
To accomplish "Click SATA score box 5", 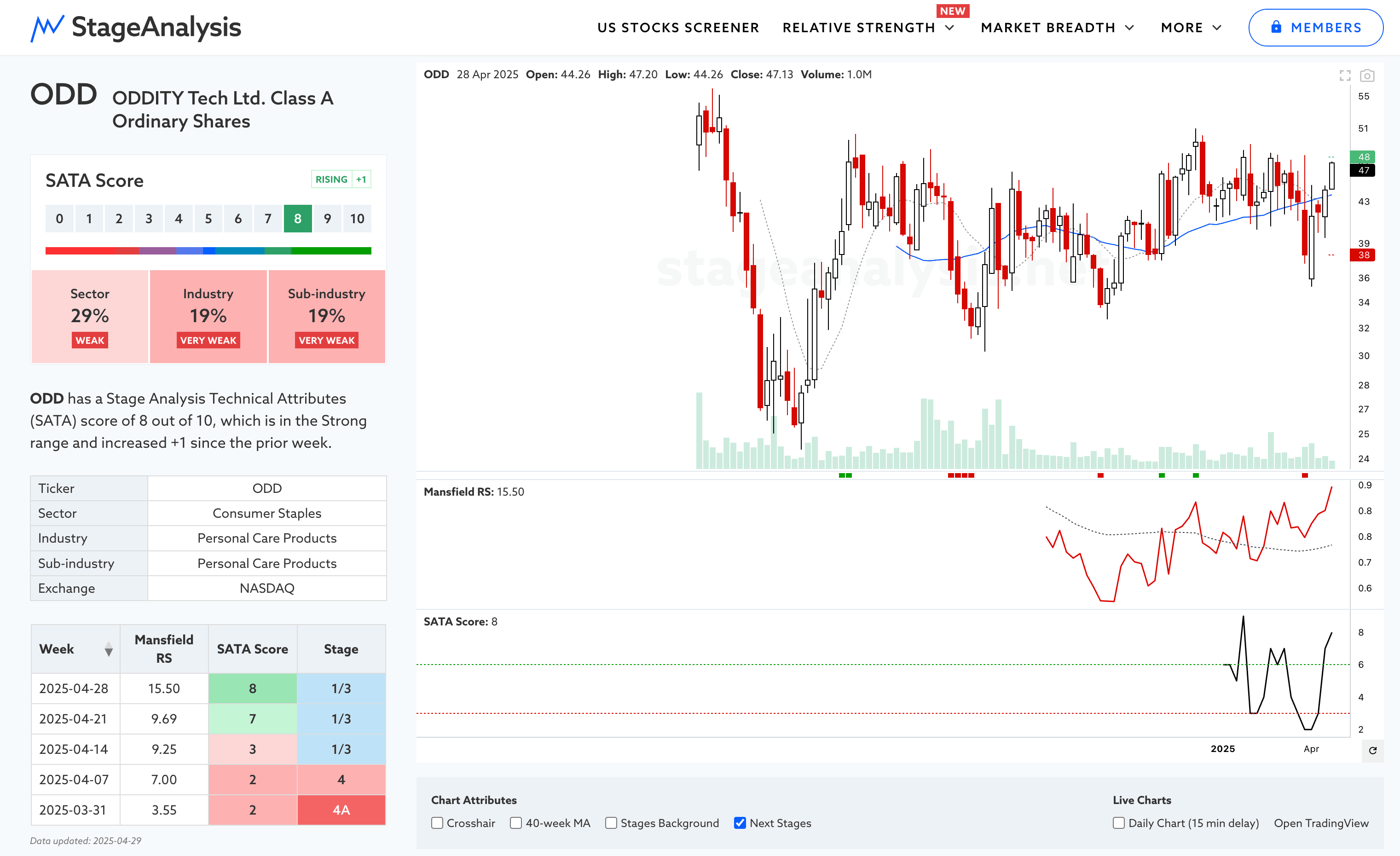I will click(208, 219).
